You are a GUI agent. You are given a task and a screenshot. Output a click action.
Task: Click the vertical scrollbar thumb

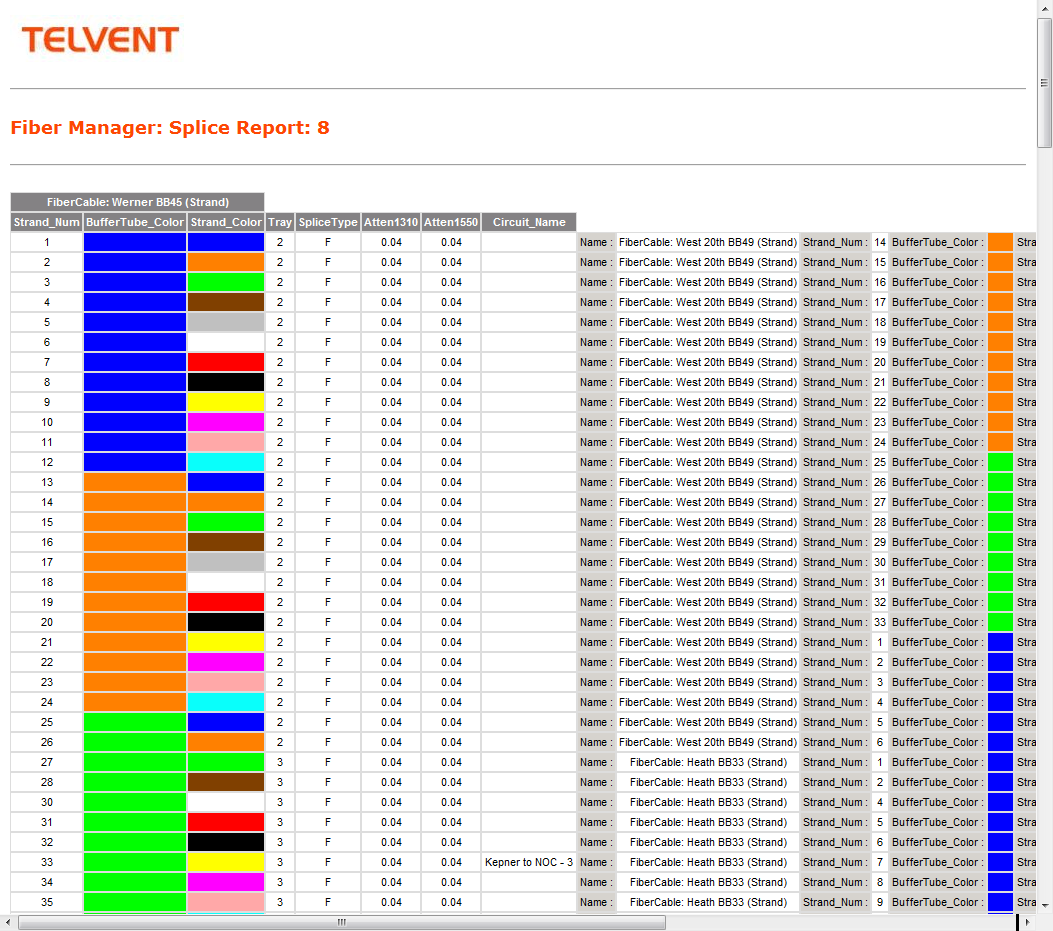1044,82
